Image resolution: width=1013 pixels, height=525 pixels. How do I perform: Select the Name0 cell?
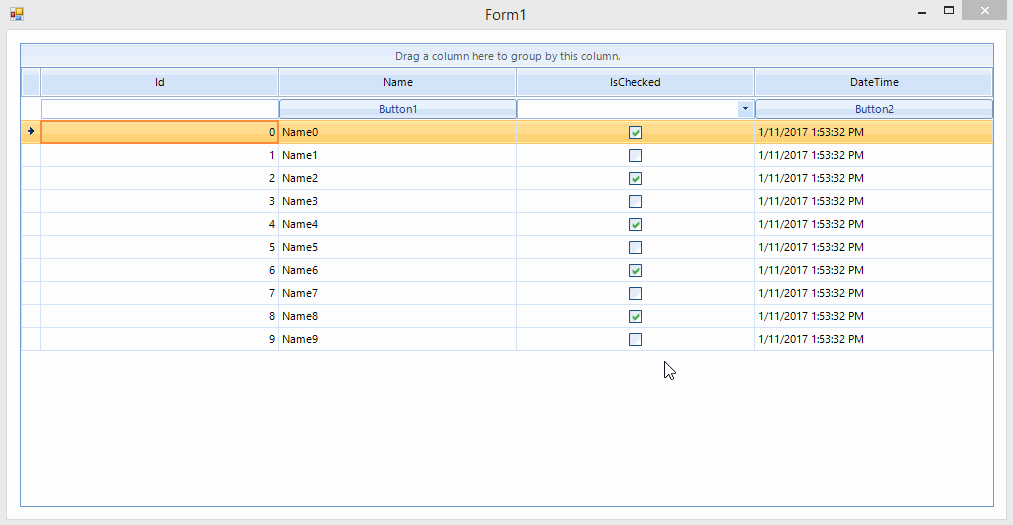click(397, 132)
